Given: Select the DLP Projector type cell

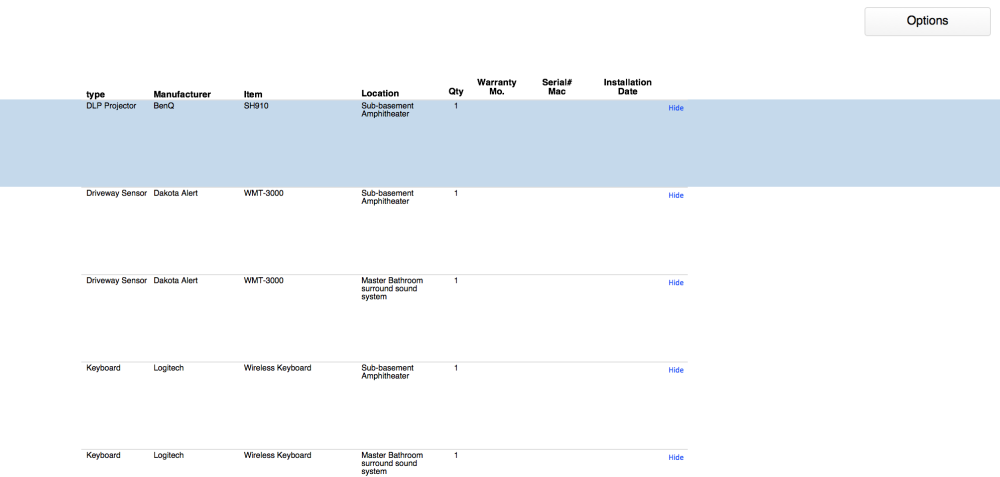Looking at the screenshot, I should 111,106.
